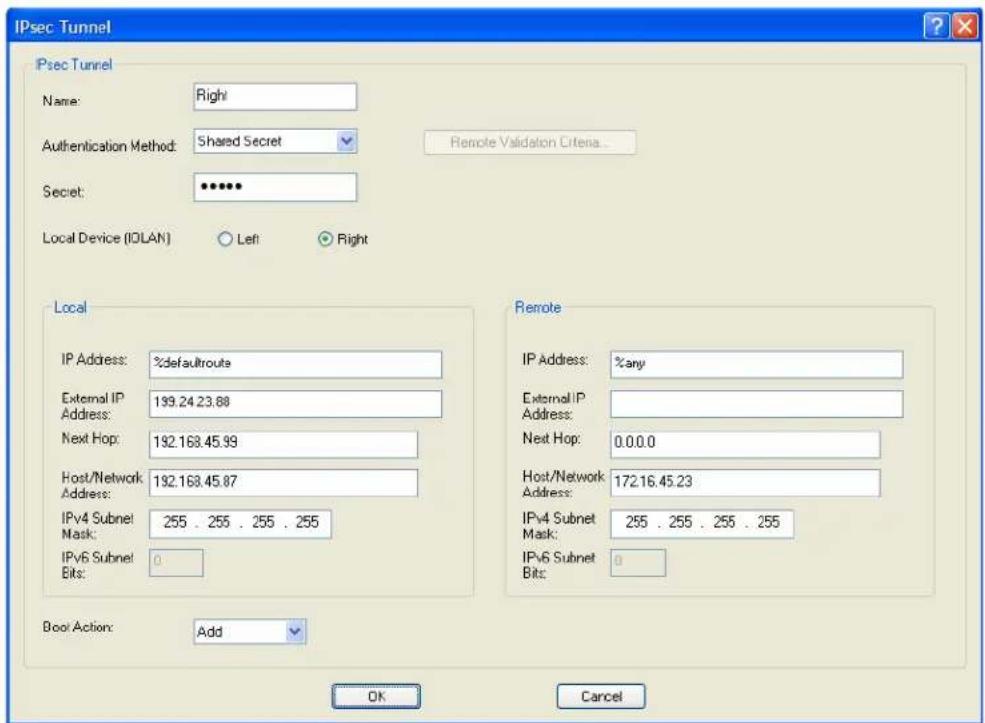Select the Left local device radio button
Image resolution: width=985 pixels, height=723 pixels.
[x=225, y=239]
